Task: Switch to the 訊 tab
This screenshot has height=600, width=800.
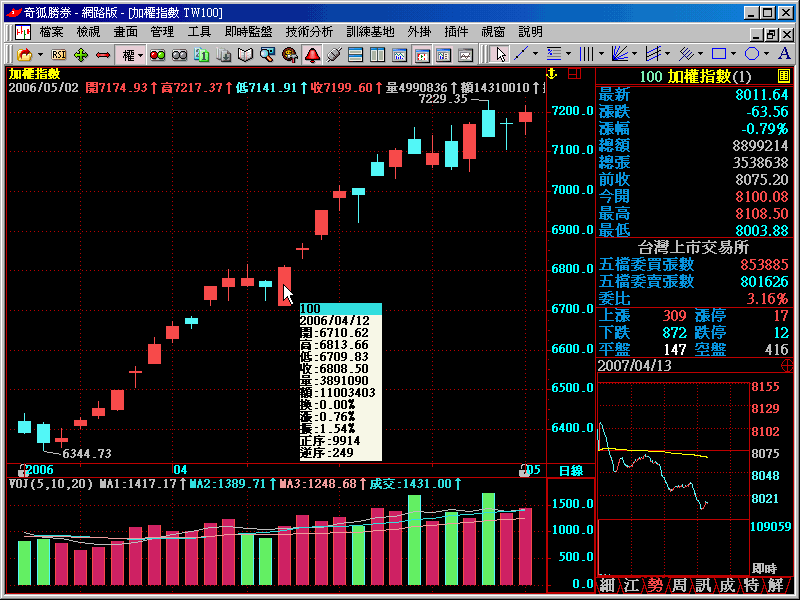Action: [703, 585]
